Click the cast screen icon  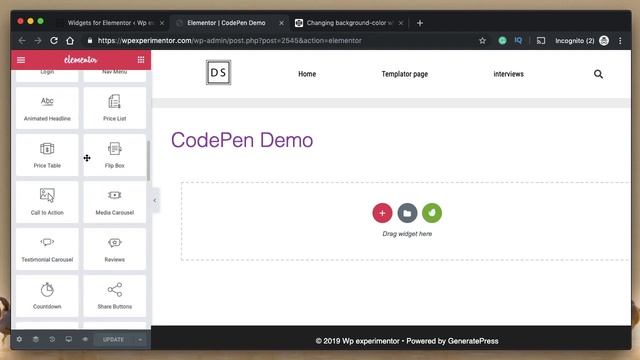(x=541, y=40)
